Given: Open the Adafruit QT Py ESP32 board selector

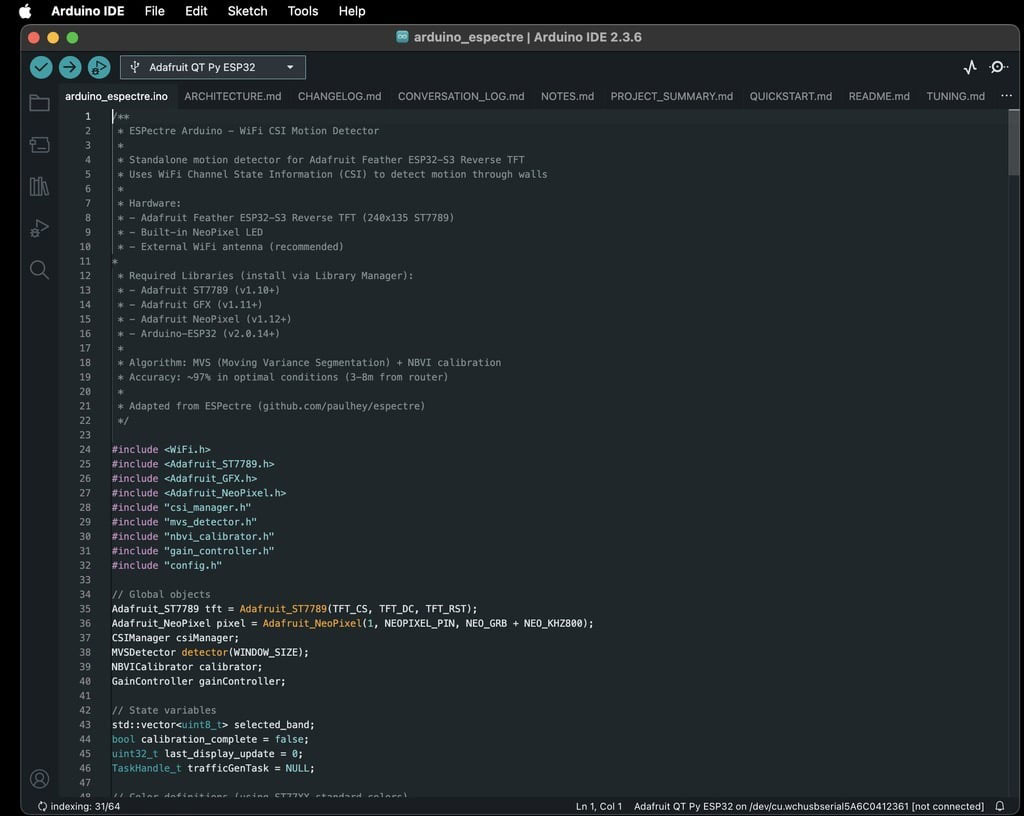Looking at the screenshot, I should 213,67.
